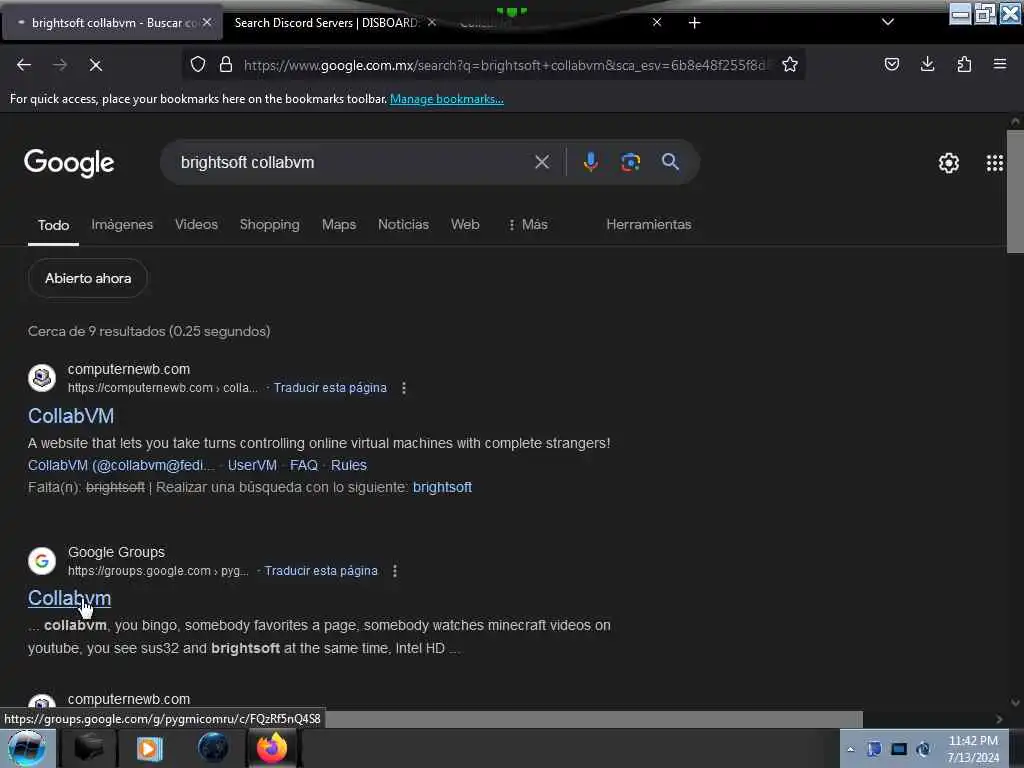The image size is (1024, 768).
Task: Click the forward navigation arrow
Action: 59,65
